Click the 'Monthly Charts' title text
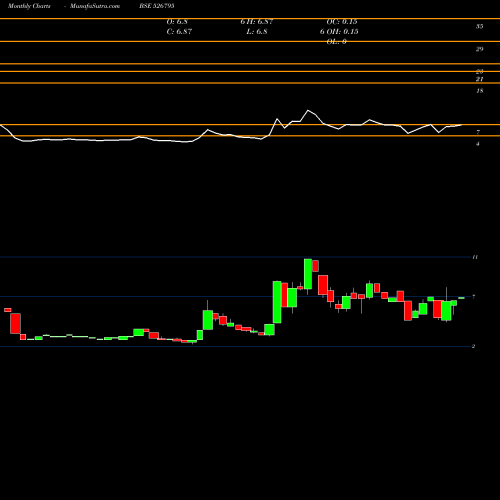The height and width of the screenshot is (500, 500). tap(29, 6)
